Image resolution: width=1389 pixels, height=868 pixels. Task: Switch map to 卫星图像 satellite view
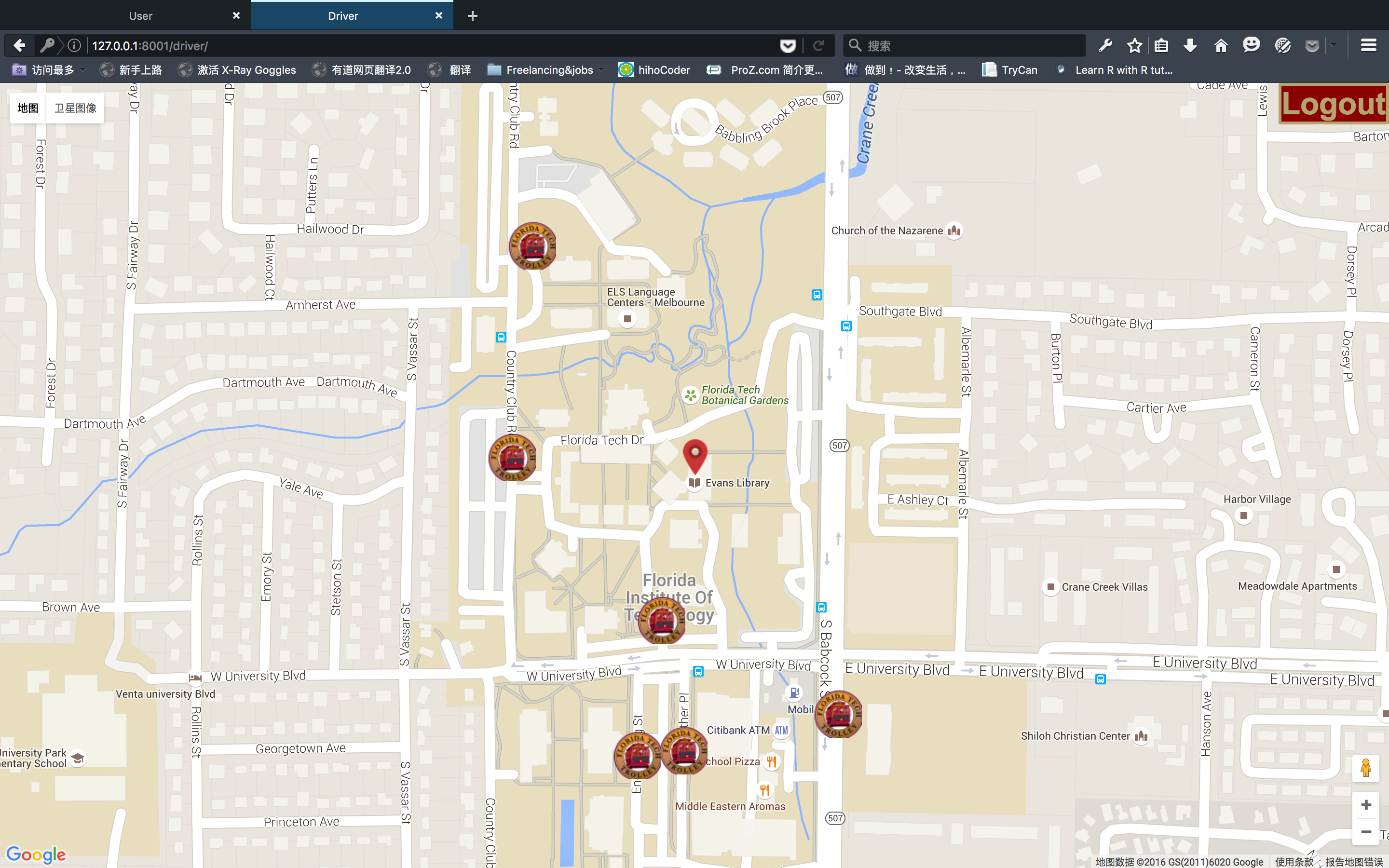point(75,108)
